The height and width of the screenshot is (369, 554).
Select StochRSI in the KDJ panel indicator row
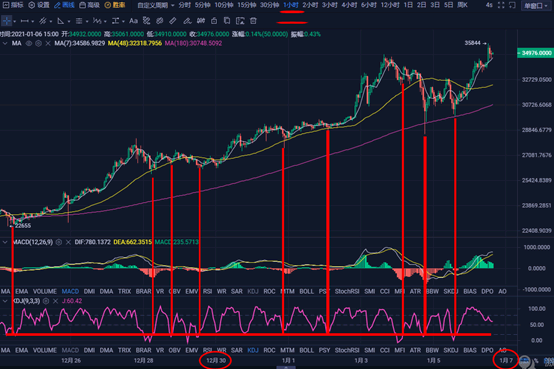click(347, 350)
